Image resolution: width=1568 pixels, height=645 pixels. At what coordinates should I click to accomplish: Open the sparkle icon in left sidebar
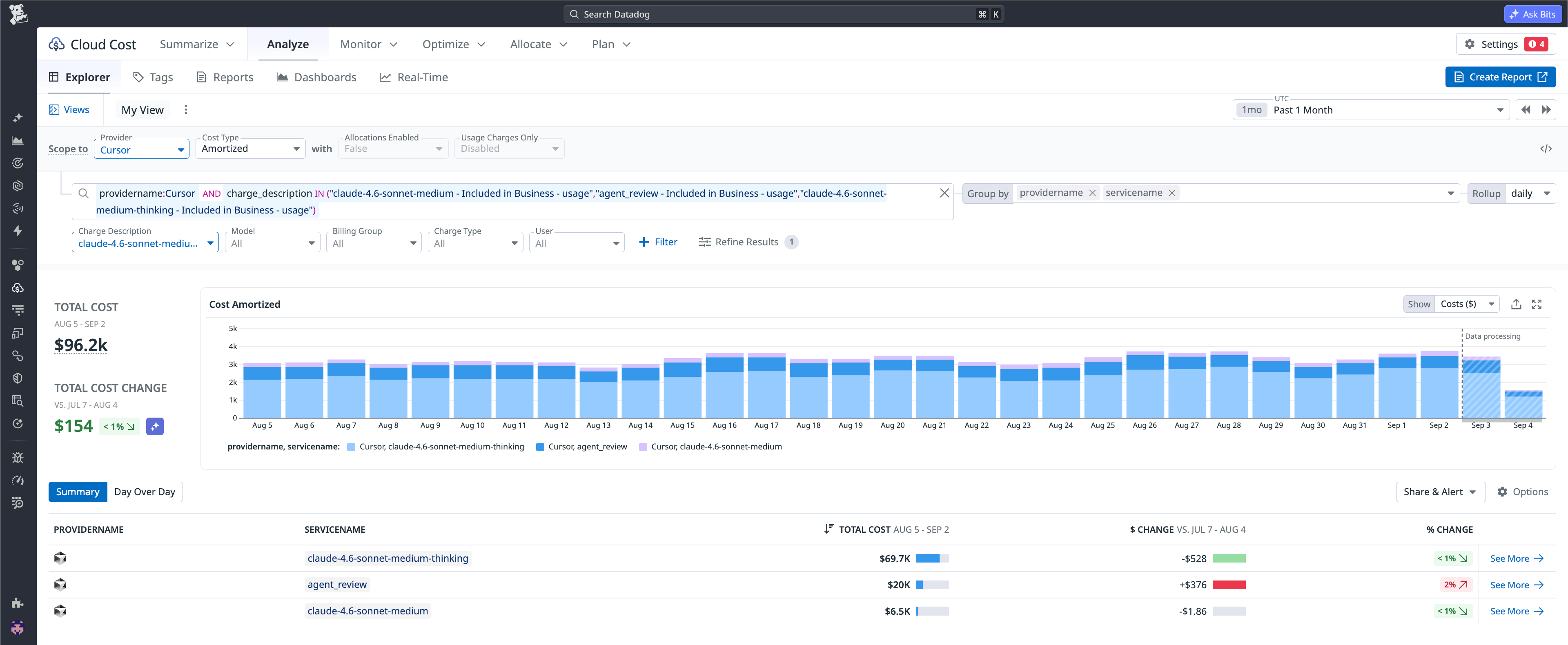[x=18, y=118]
